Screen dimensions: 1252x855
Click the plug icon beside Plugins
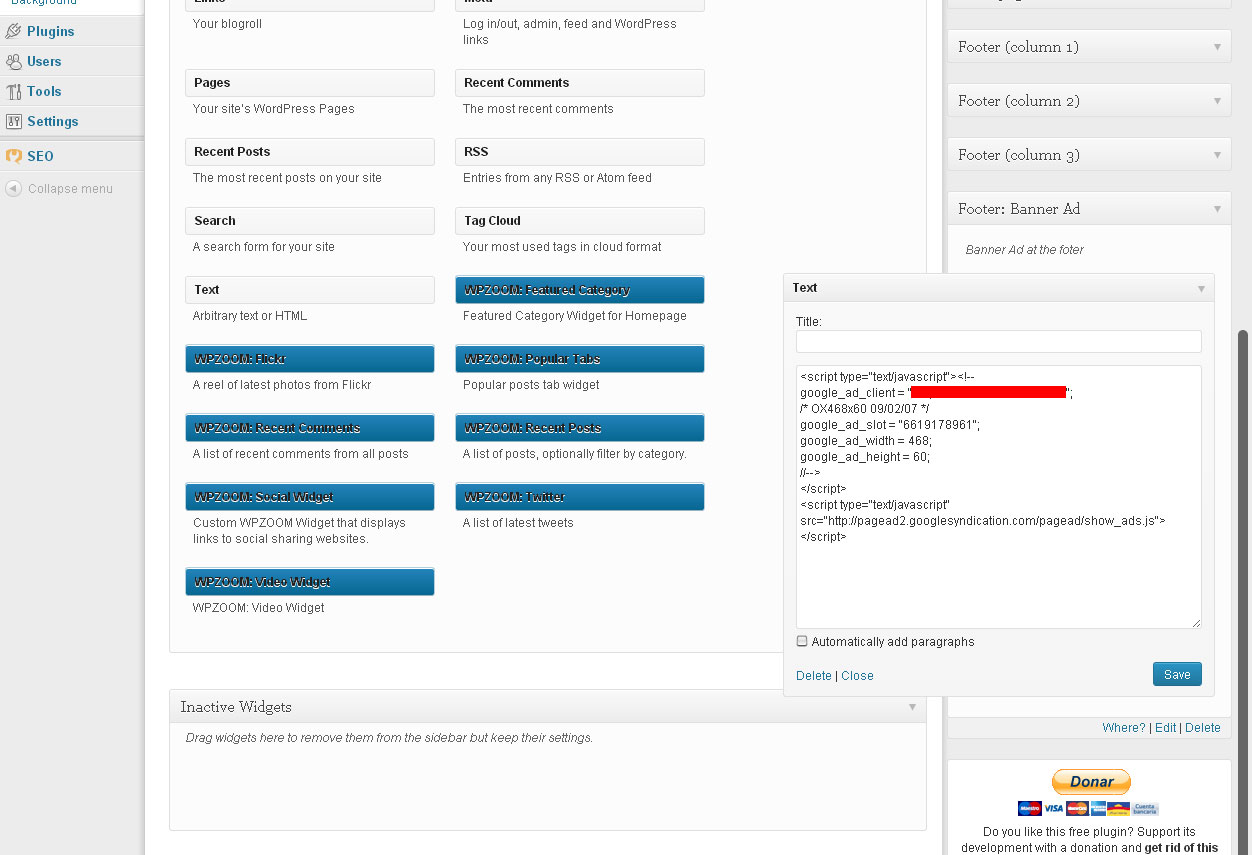pyautogui.click(x=12, y=31)
